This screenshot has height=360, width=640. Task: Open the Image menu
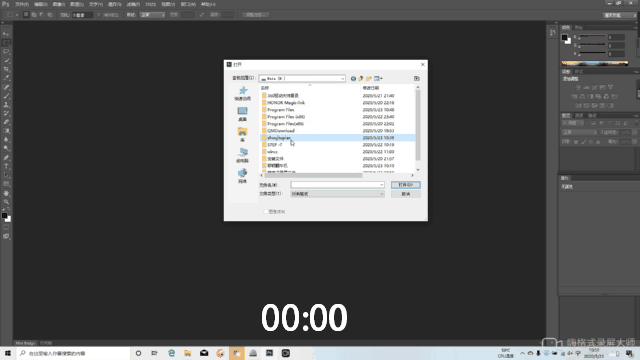tap(59, 4)
